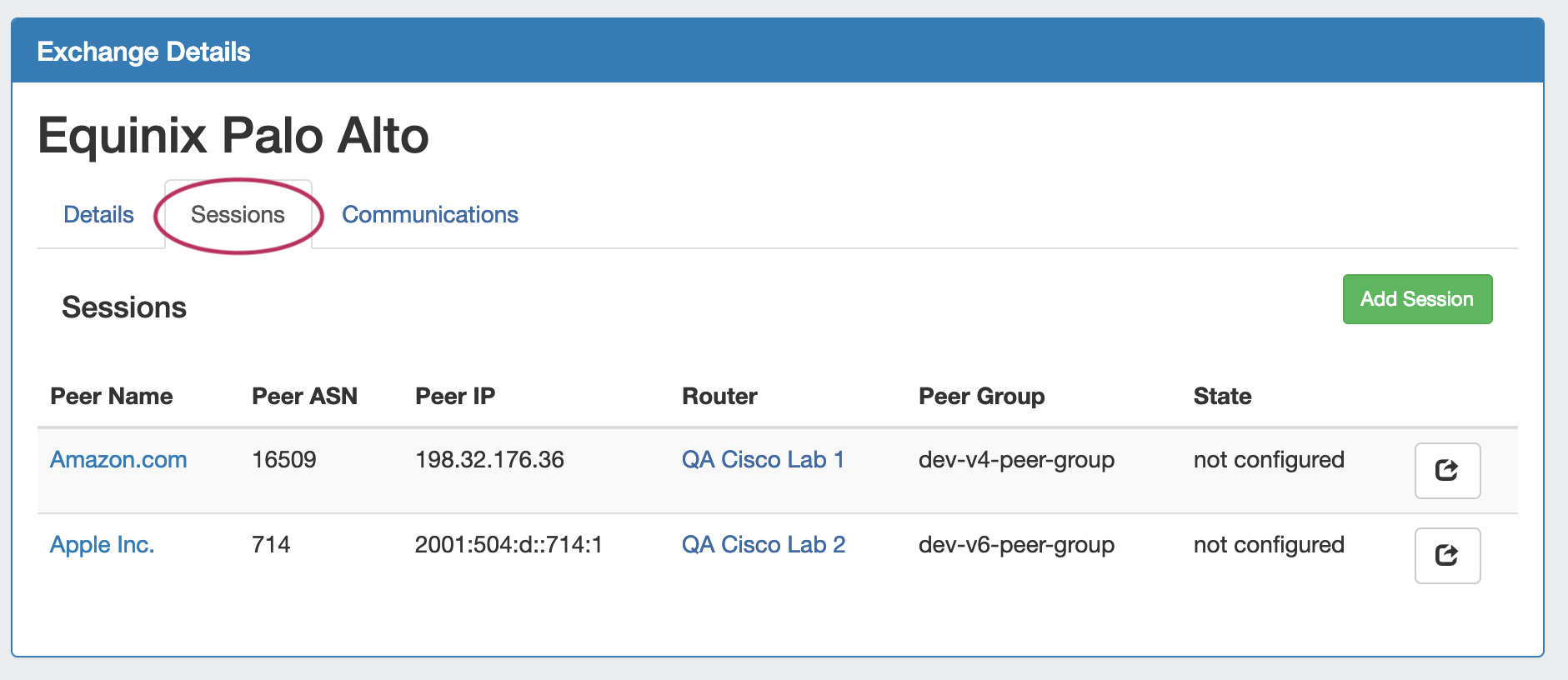
Task: Click the 198.32.176.36 peer IP cell
Action: (x=489, y=460)
